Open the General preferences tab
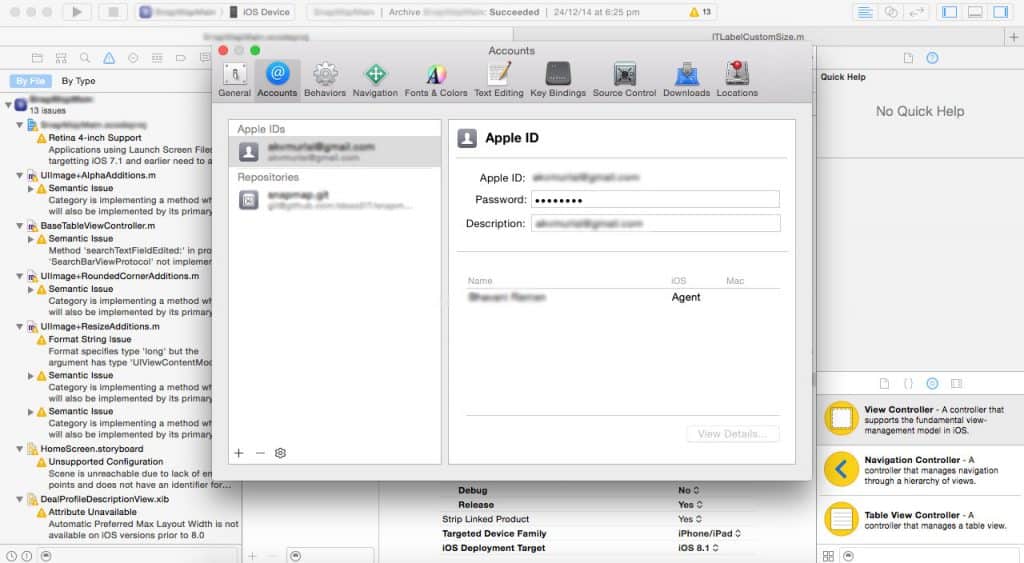The height and width of the screenshot is (563, 1024). (x=234, y=80)
